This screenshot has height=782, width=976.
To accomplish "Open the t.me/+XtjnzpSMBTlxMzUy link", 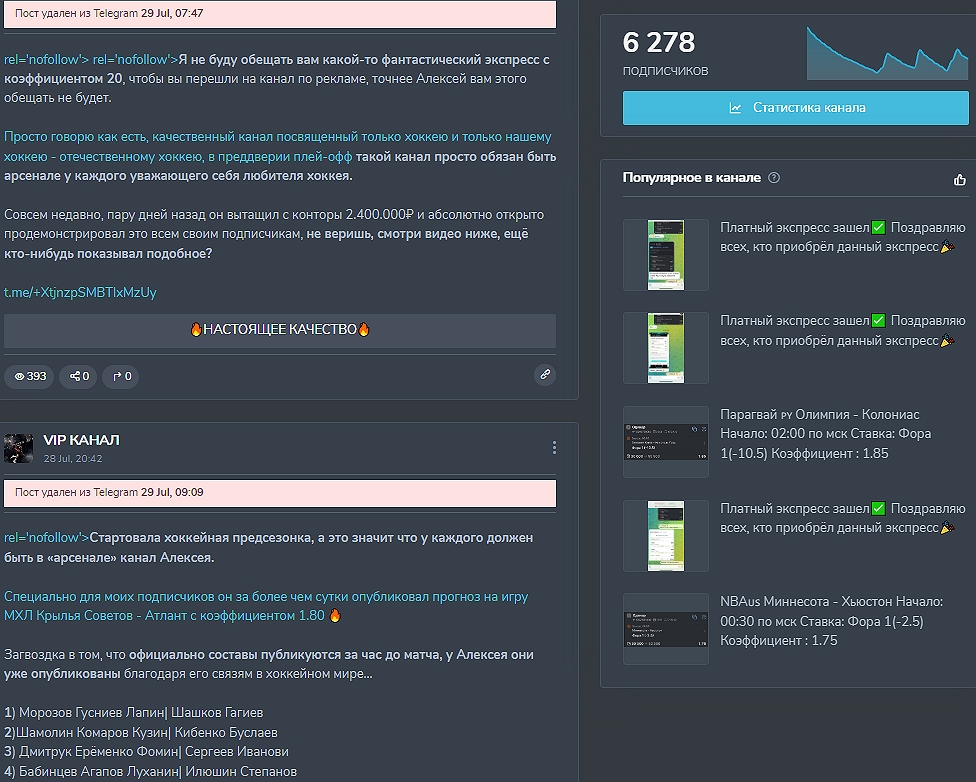I will click(80, 292).
